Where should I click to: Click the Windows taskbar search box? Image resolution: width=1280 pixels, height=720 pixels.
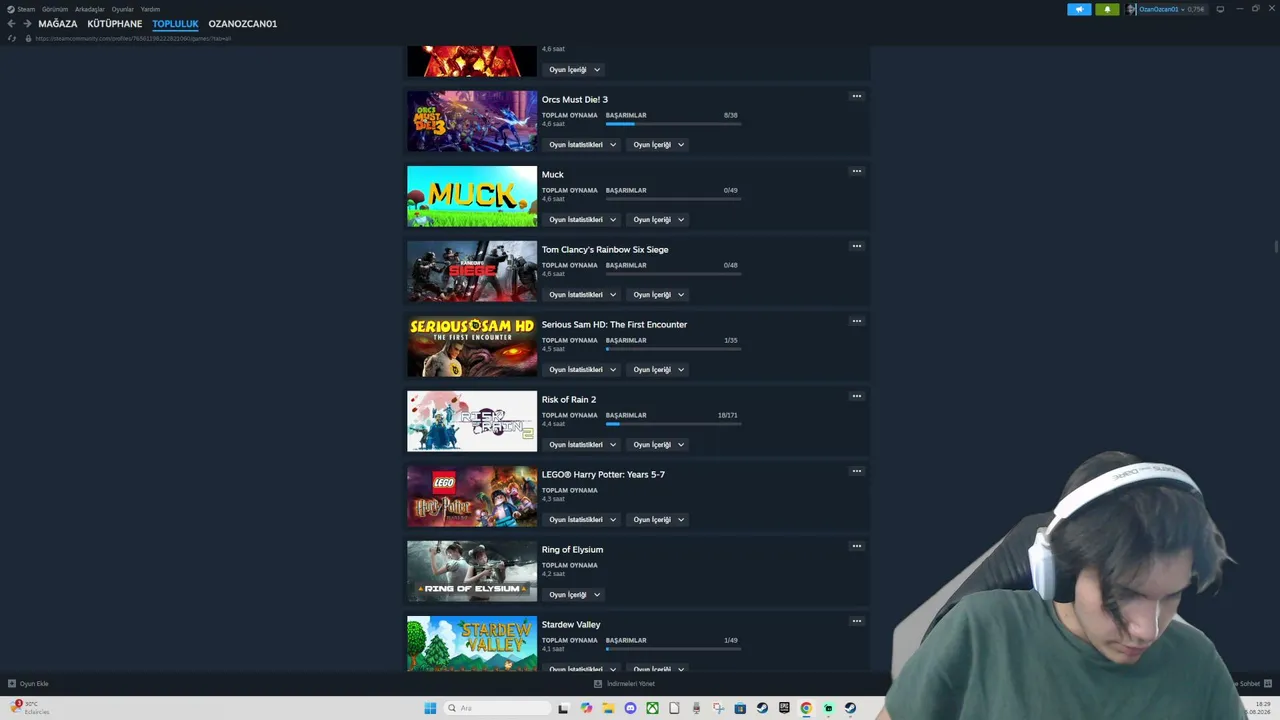point(497,708)
